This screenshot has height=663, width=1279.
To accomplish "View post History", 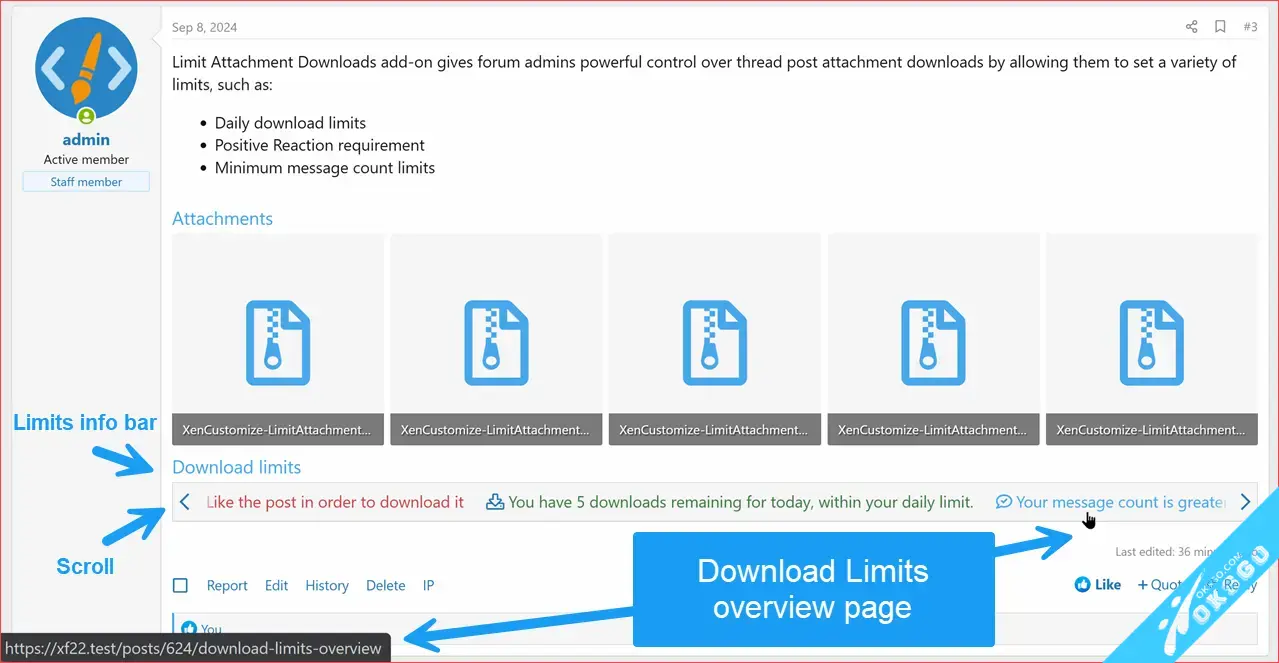I will coord(327,586).
